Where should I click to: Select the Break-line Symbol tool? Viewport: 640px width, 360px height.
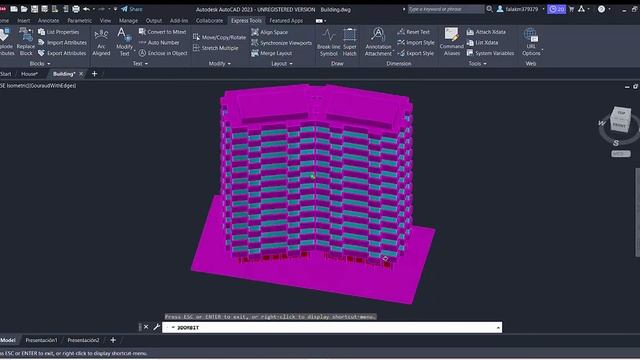pyautogui.click(x=329, y=42)
